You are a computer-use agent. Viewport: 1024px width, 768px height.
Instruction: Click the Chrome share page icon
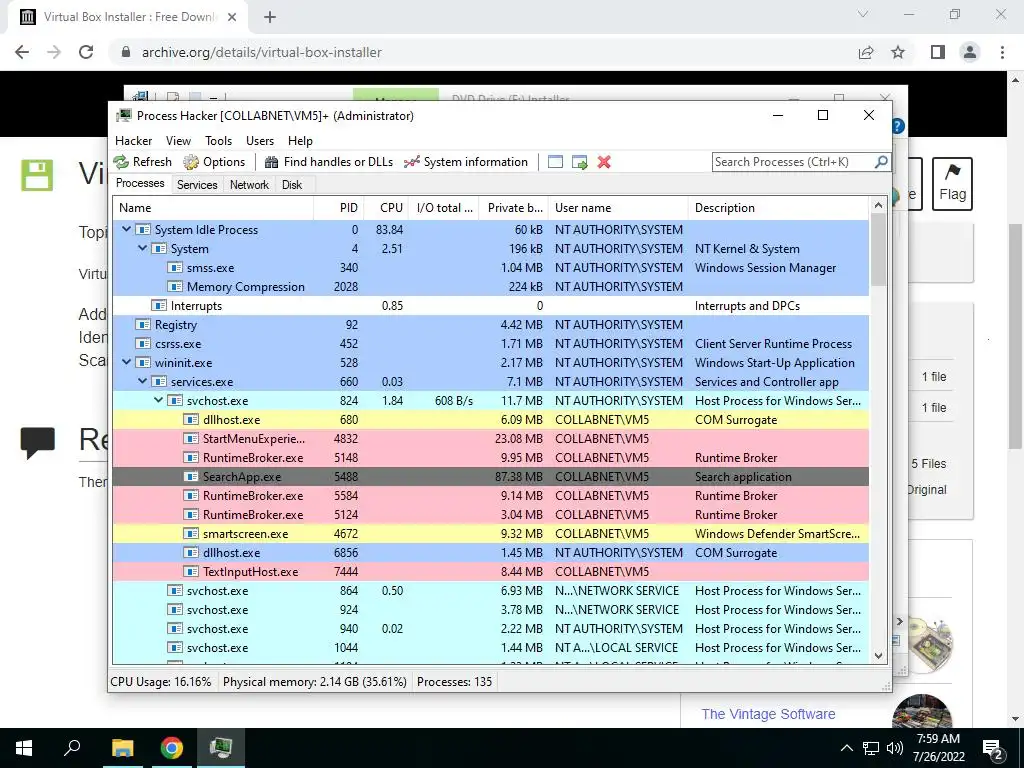(866, 52)
